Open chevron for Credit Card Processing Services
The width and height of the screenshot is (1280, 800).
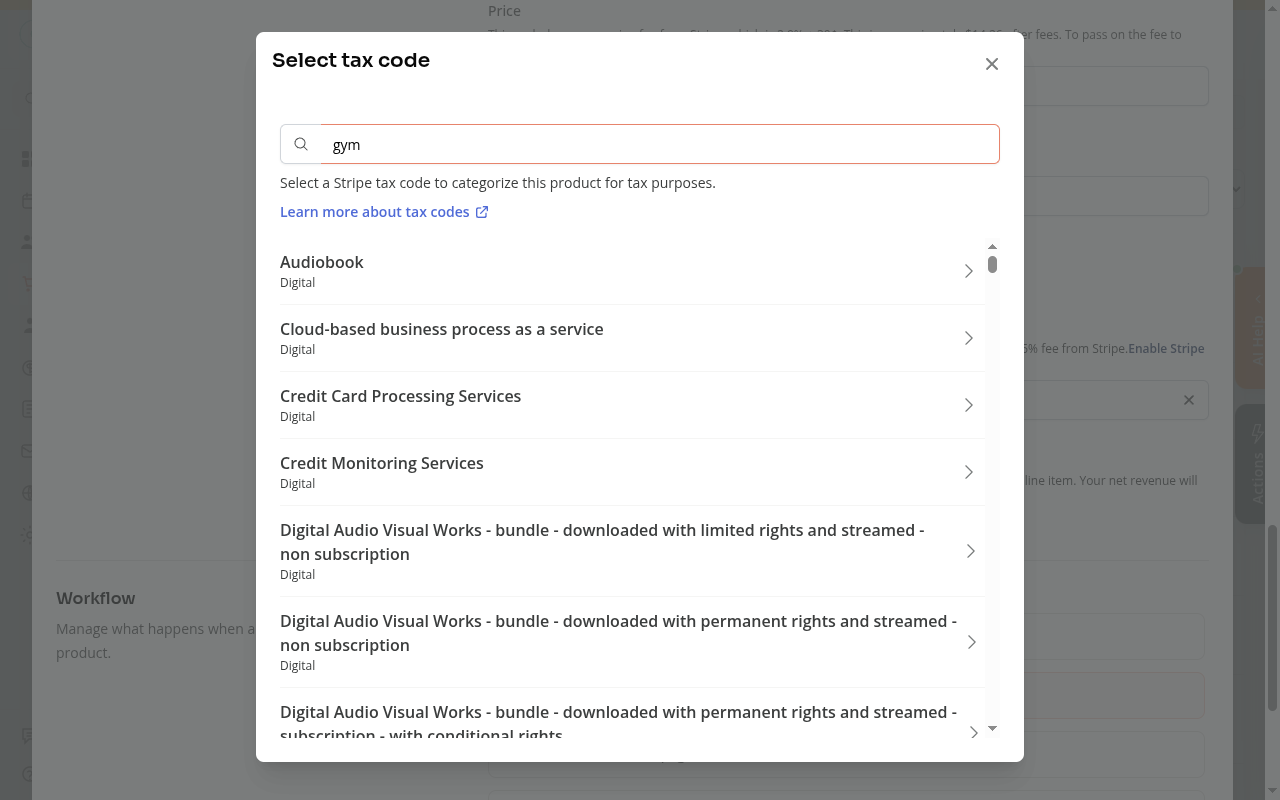[969, 405]
